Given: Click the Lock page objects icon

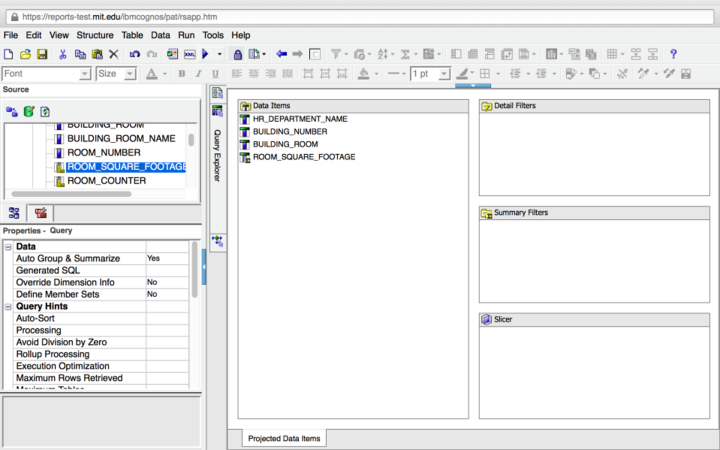Looking at the screenshot, I should tap(237, 54).
